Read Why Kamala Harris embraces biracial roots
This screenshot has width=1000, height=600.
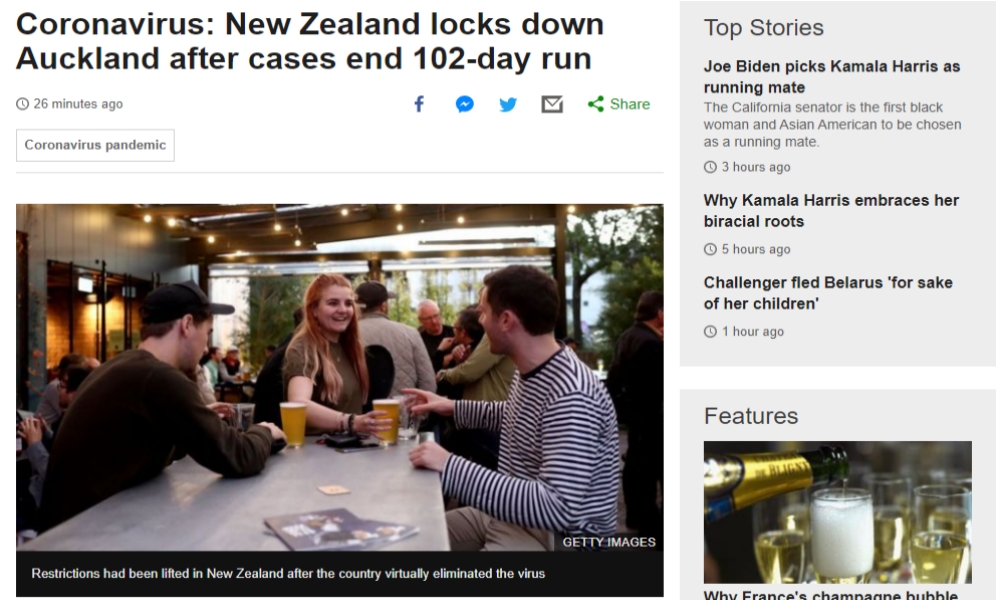pyautogui.click(x=831, y=210)
